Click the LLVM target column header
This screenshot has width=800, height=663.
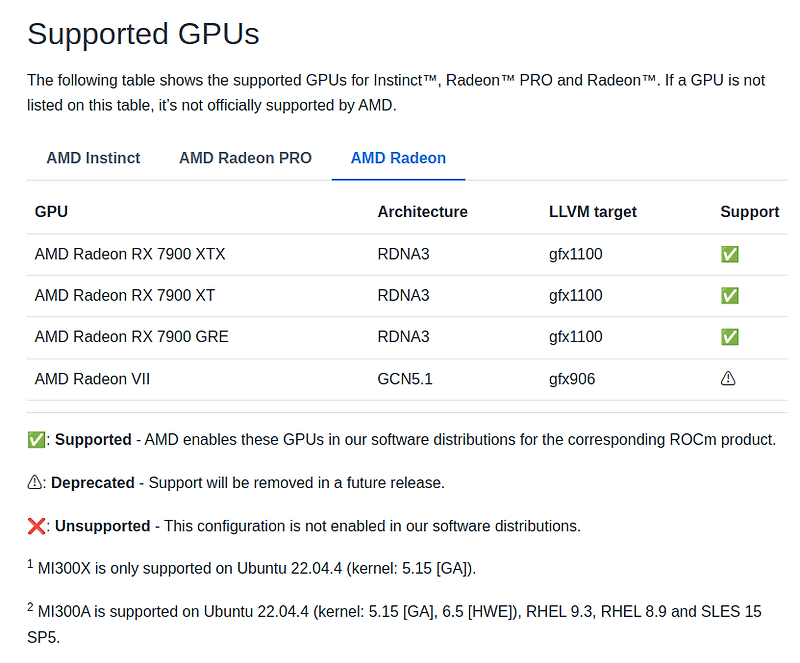pyautogui.click(x=593, y=212)
